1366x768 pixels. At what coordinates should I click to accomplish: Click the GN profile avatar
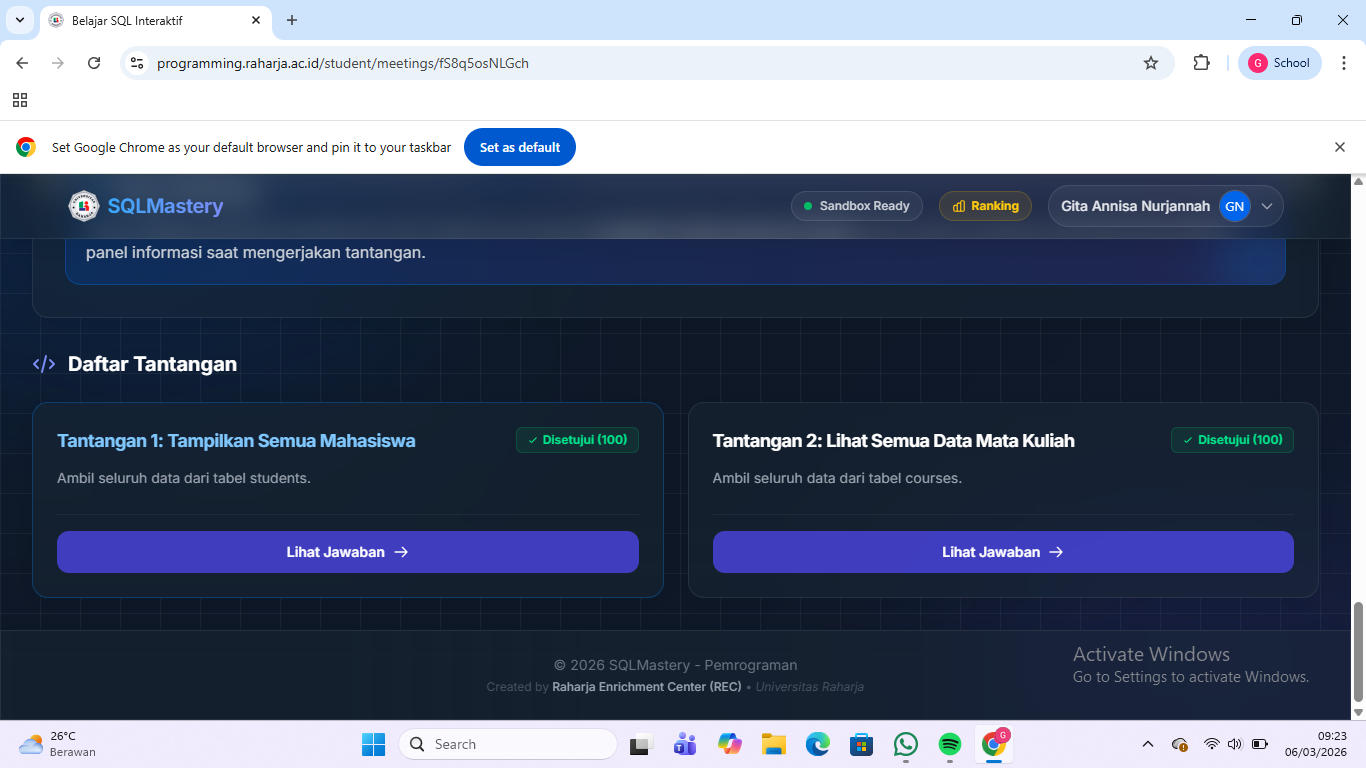tap(1234, 206)
